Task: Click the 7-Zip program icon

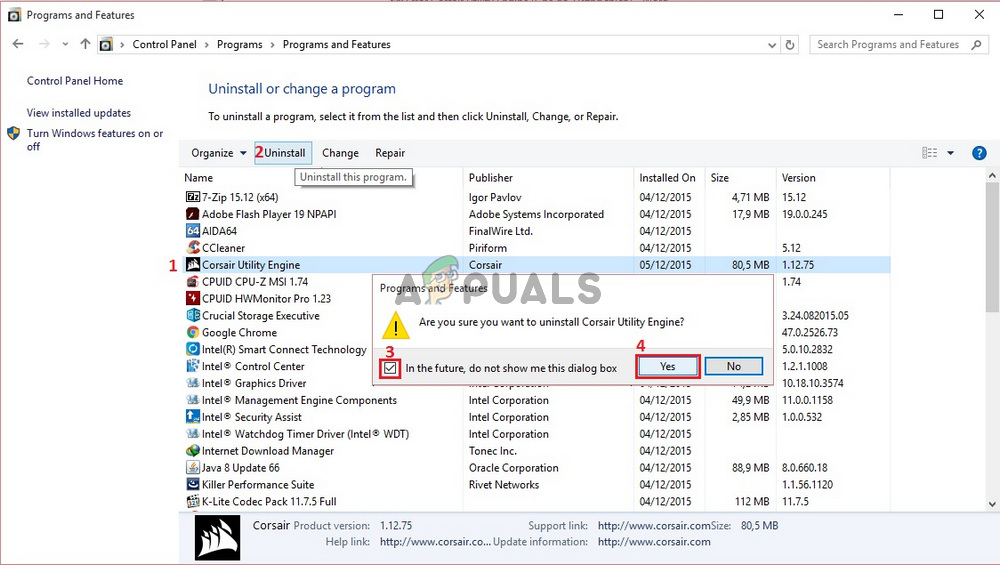Action: click(x=193, y=197)
